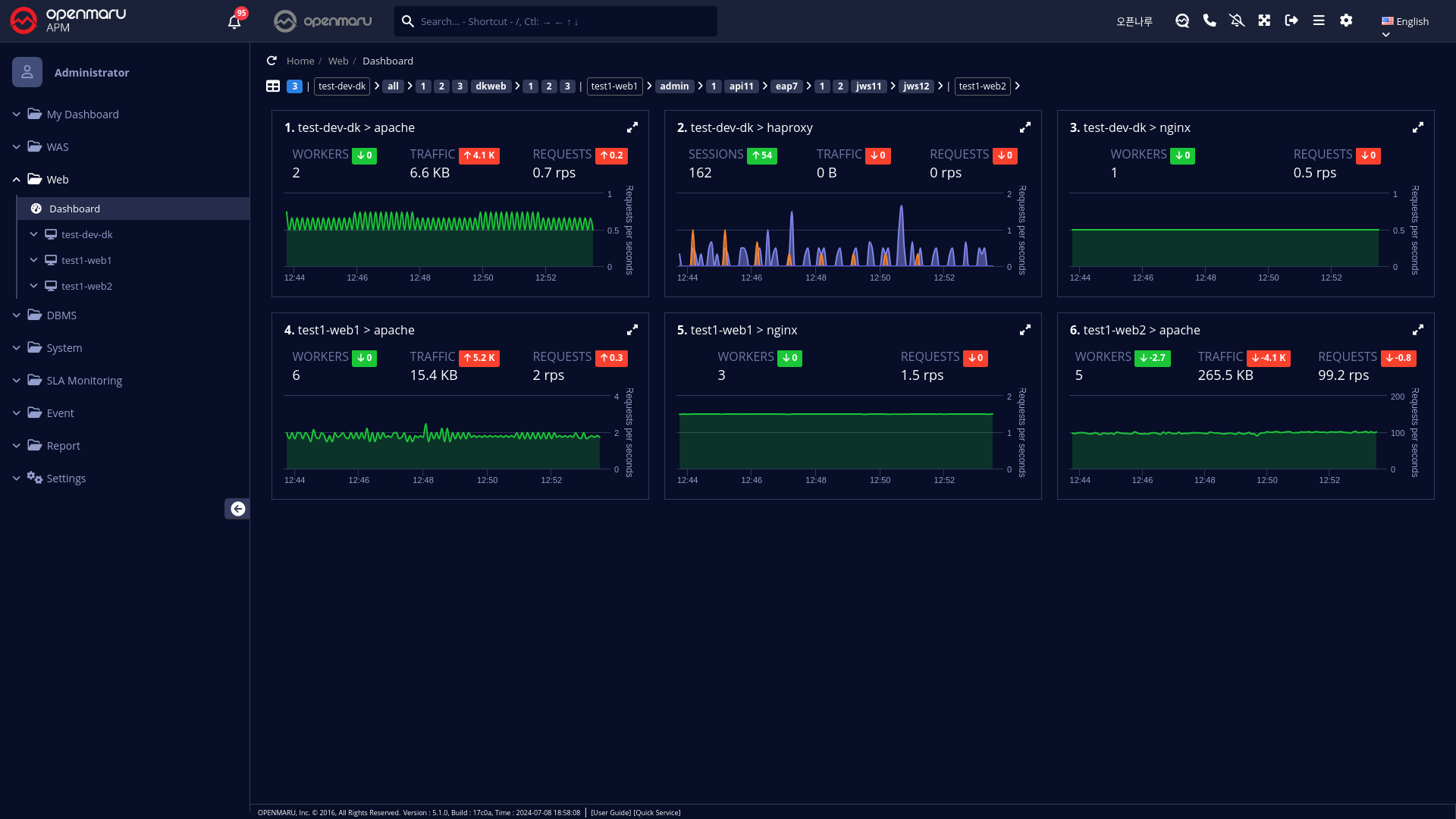Open the User Guide link in footer
Image resolution: width=1456 pixels, height=819 pixels.
610,812
